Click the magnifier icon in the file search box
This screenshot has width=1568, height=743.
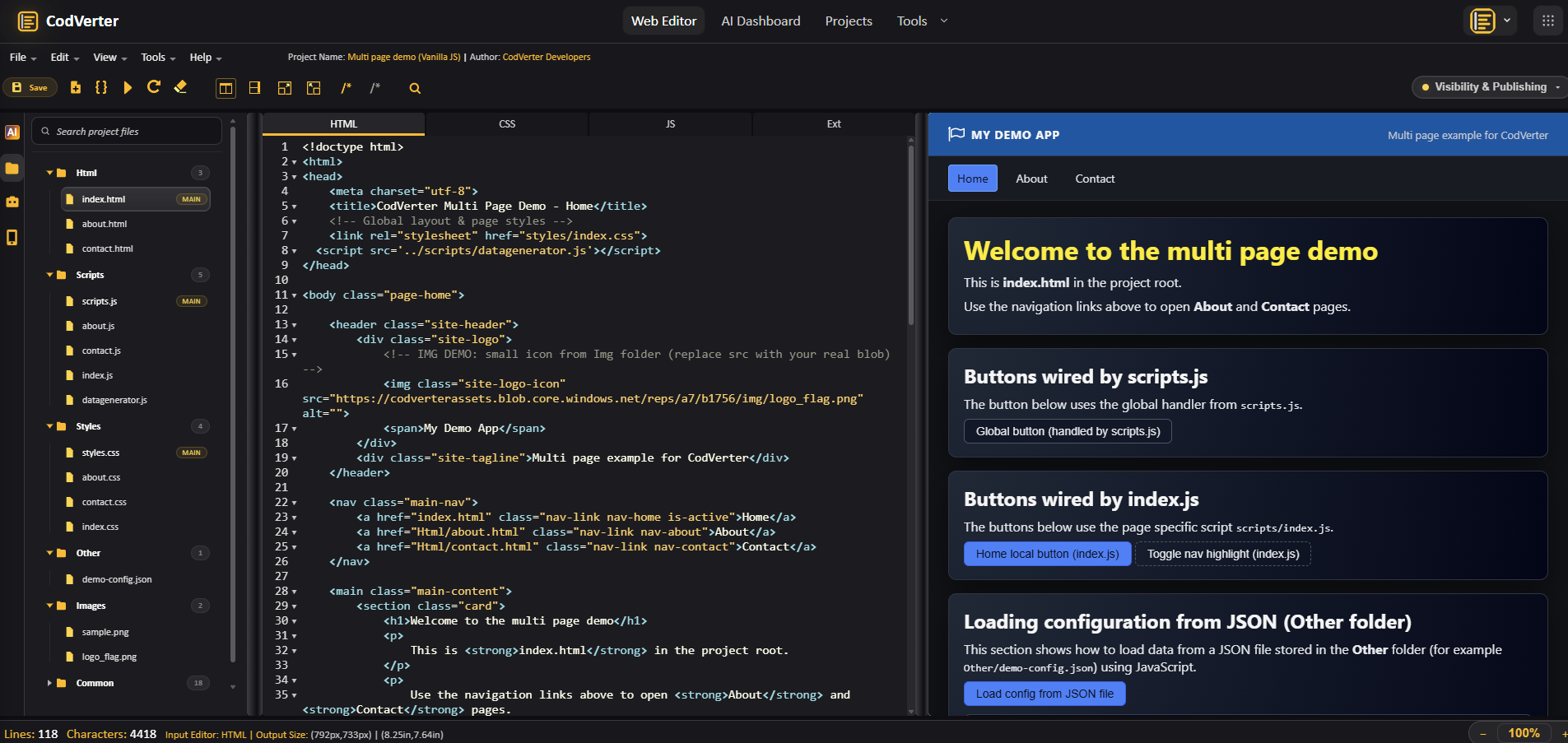pyautogui.click(x=46, y=132)
